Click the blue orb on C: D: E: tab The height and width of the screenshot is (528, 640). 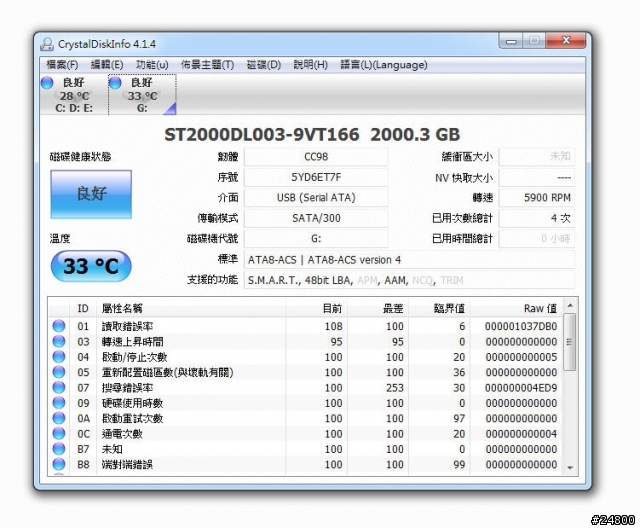click(47, 83)
